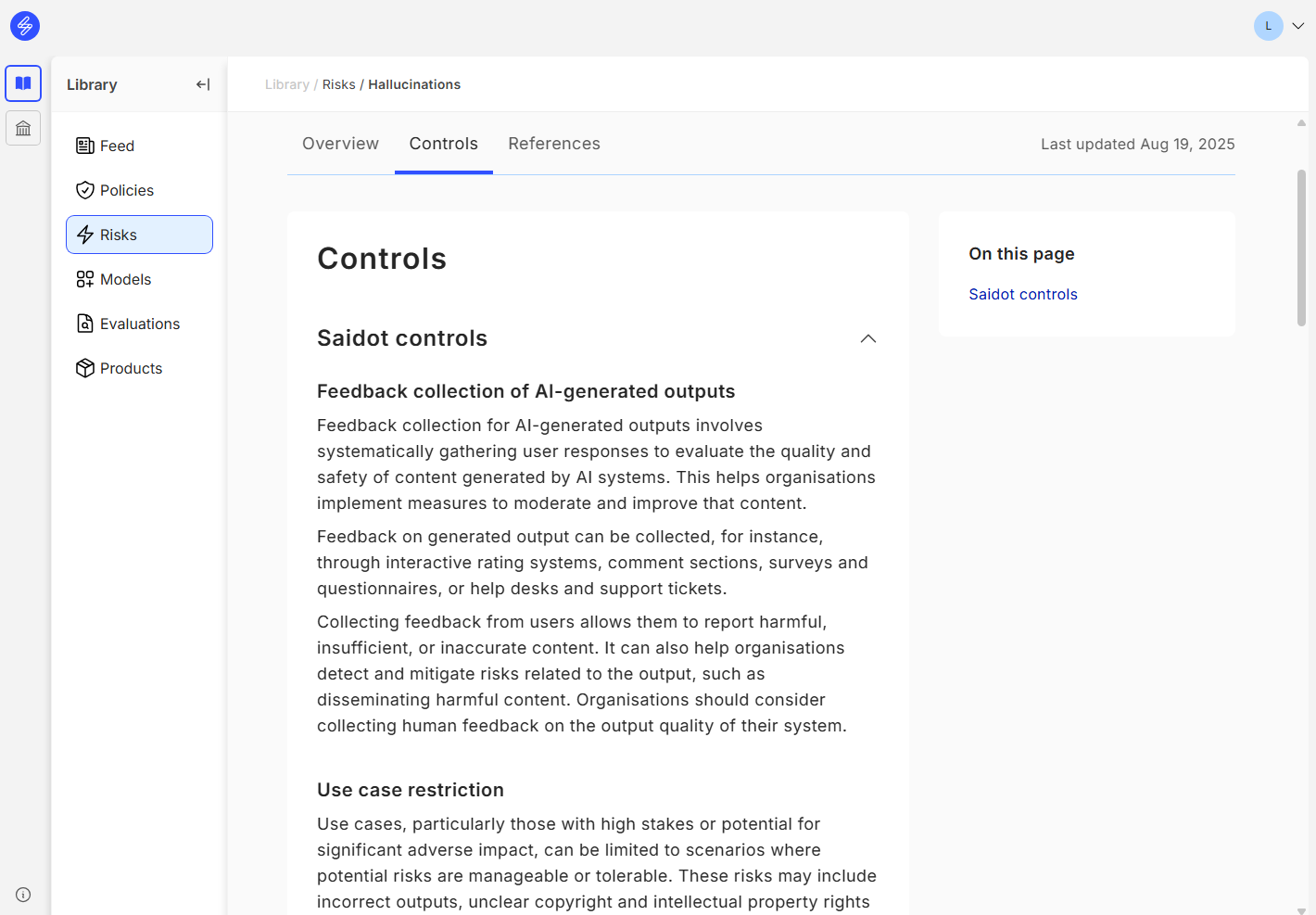Viewport: 1316px width, 915px height.
Task: Collapse the Library sidebar panel
Action: [x=203, y=84]
